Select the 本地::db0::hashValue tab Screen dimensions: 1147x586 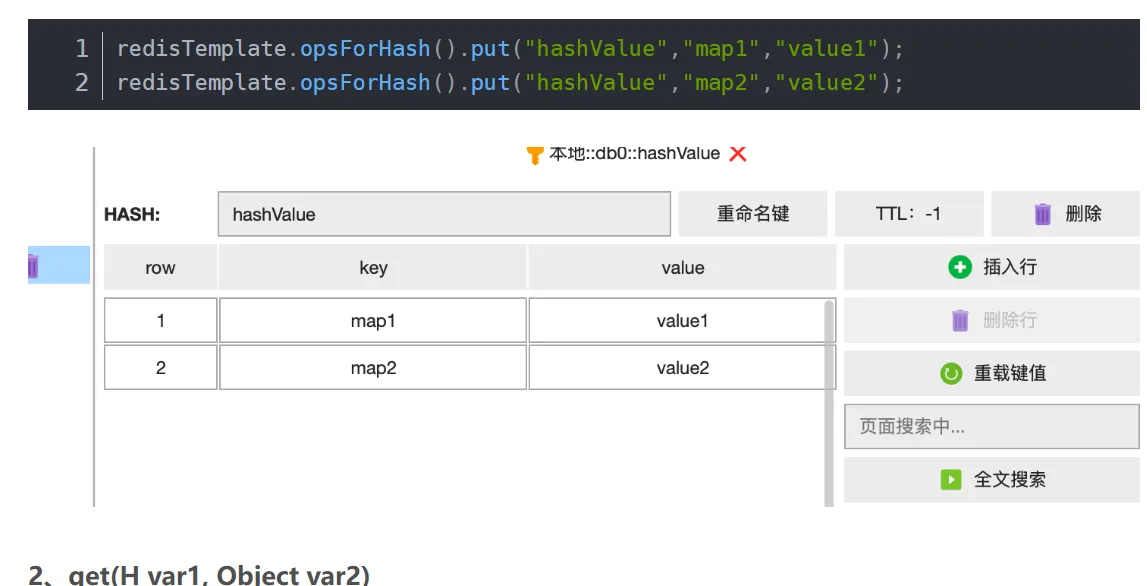tap(634, 154)
